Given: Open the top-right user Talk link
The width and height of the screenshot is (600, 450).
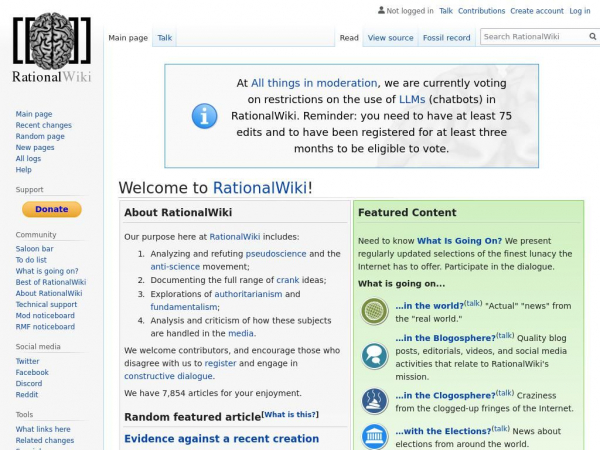Looking at the screenshot, I should [x=446, y=11].
